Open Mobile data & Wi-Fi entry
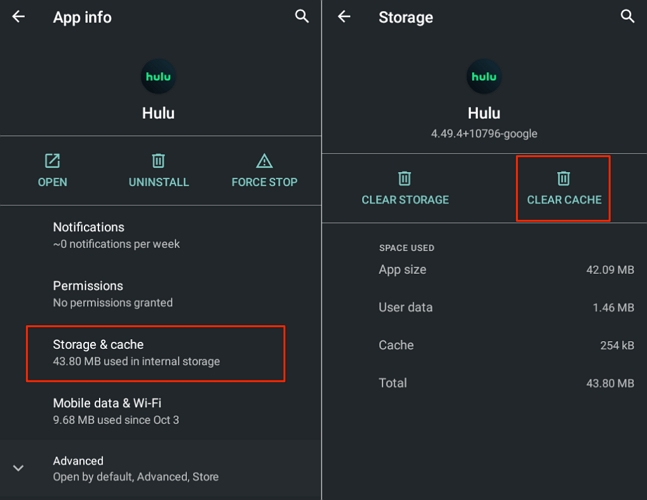Image resolution: width=647 pixels, height=500 pixels. [161, 411]
